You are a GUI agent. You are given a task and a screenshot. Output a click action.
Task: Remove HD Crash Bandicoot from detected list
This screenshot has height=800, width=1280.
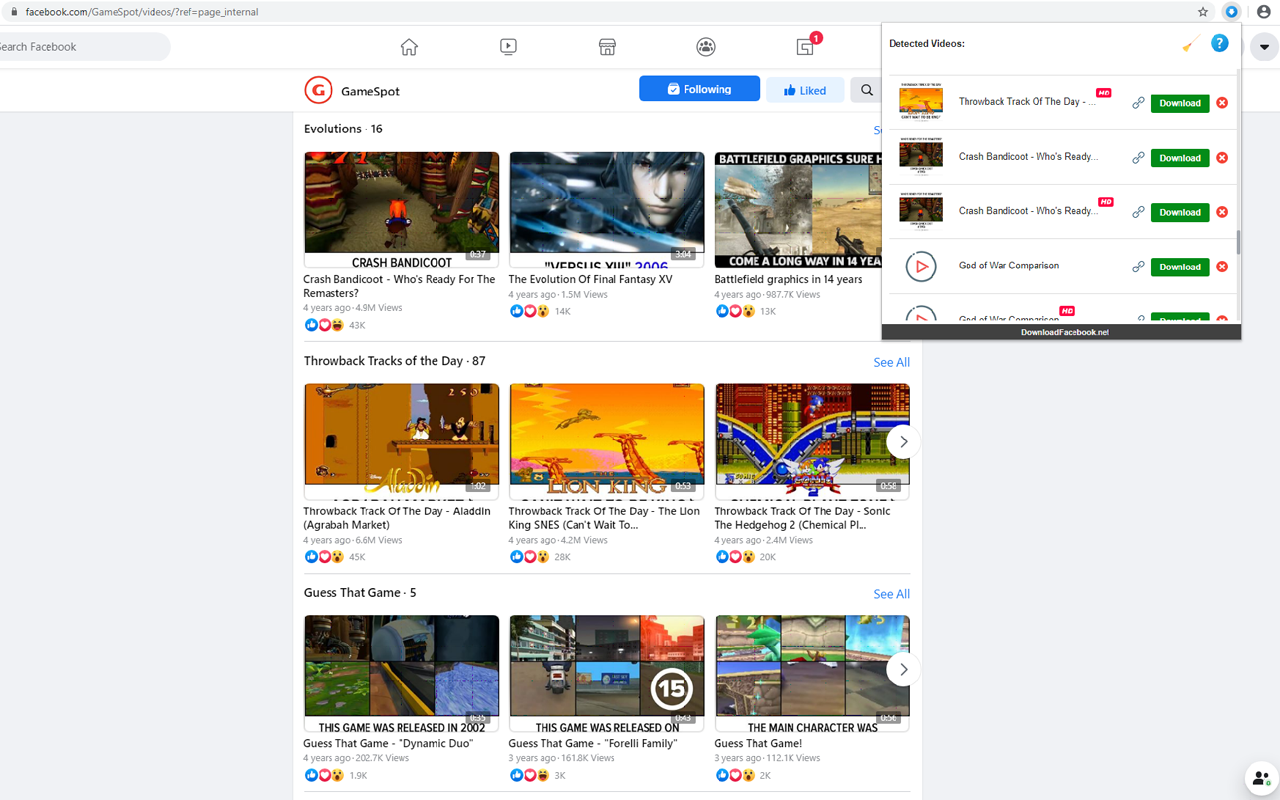[1222, 212]
